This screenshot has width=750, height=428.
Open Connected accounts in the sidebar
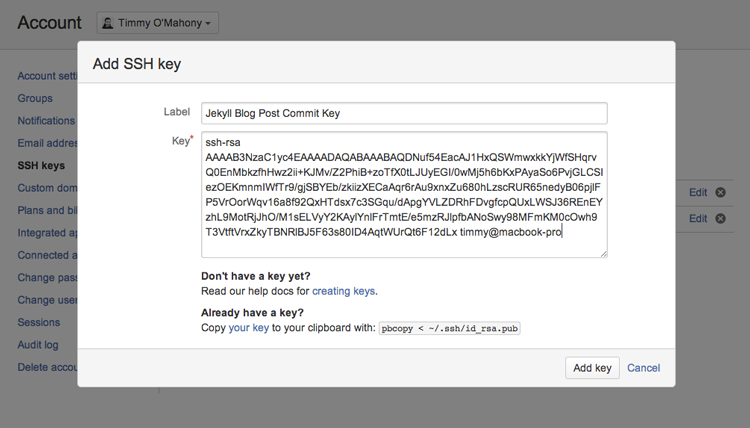[x=47, y=255]
